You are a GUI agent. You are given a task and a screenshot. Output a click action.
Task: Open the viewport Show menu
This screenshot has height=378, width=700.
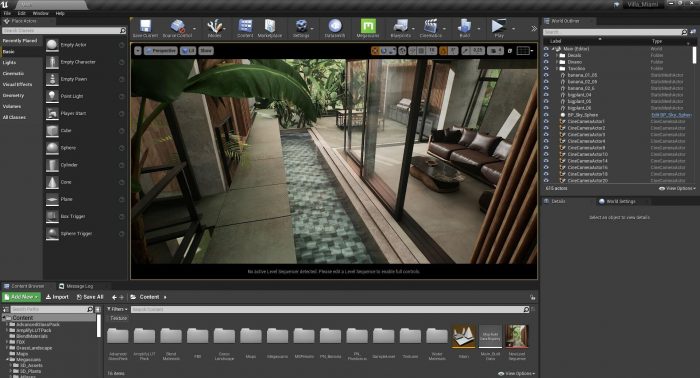tap(206, 51)
